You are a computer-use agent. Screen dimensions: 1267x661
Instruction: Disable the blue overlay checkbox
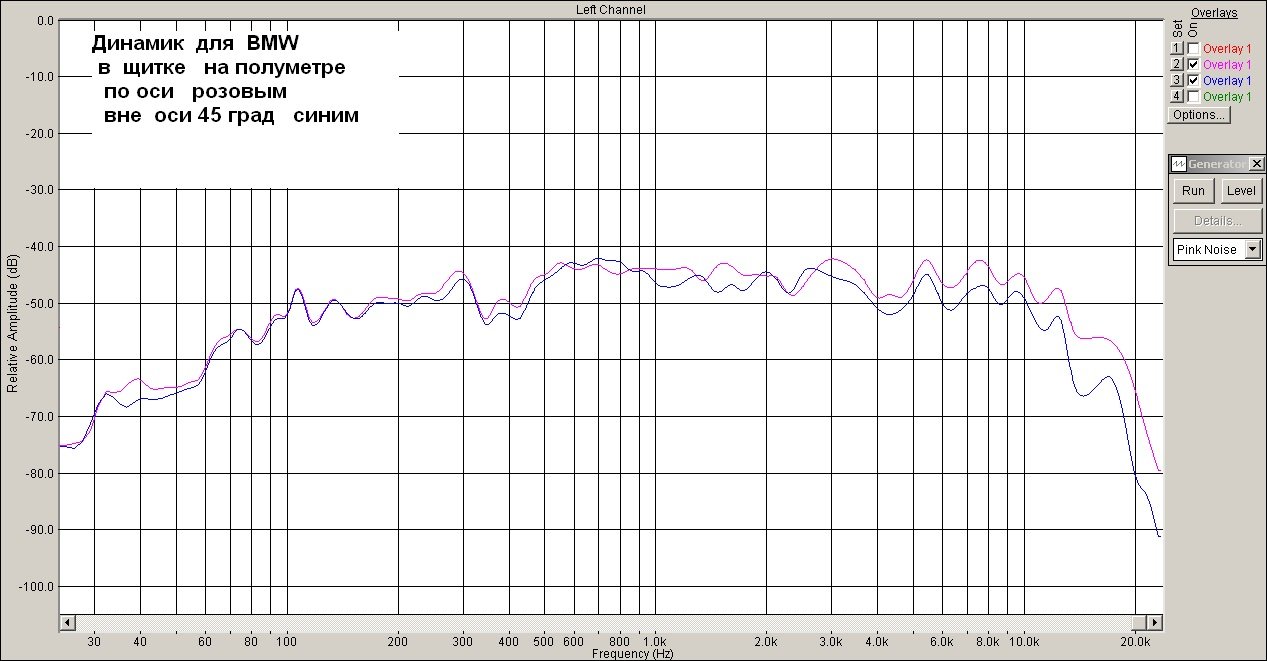pyautogui.click(x=1193, y=81)
